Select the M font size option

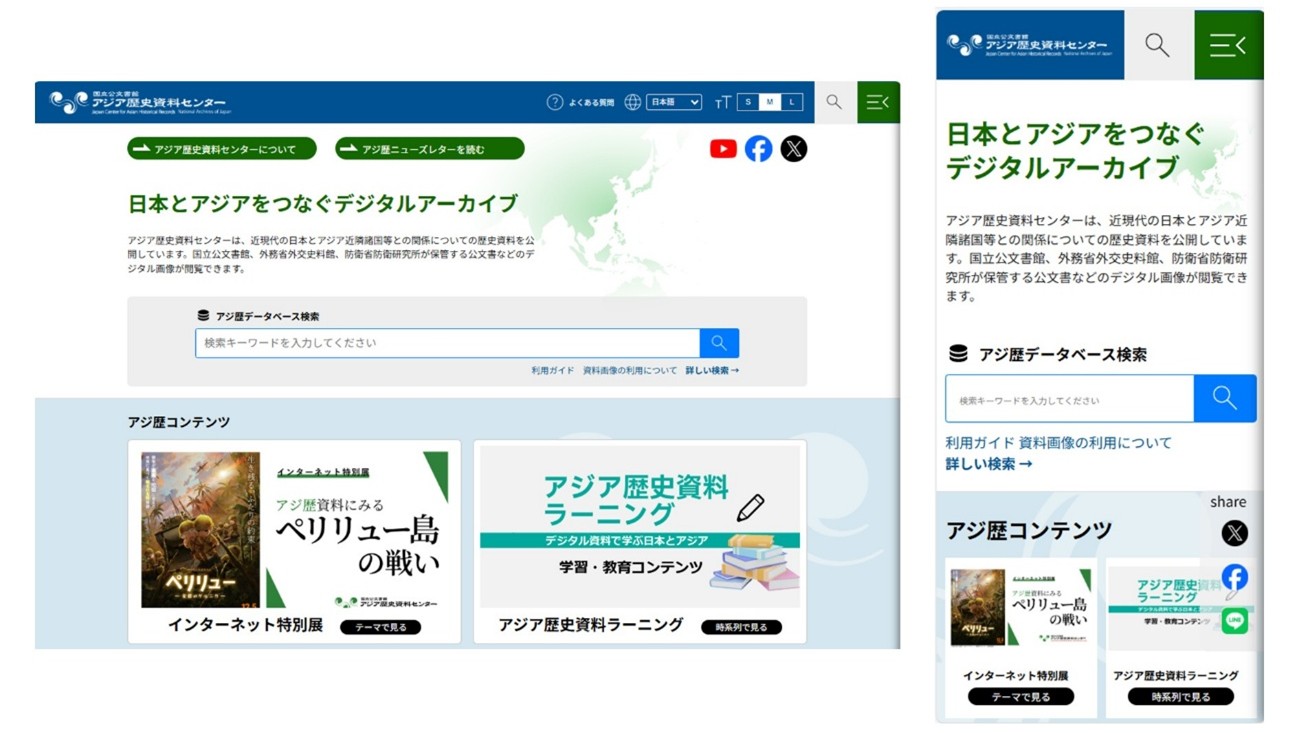770,102
